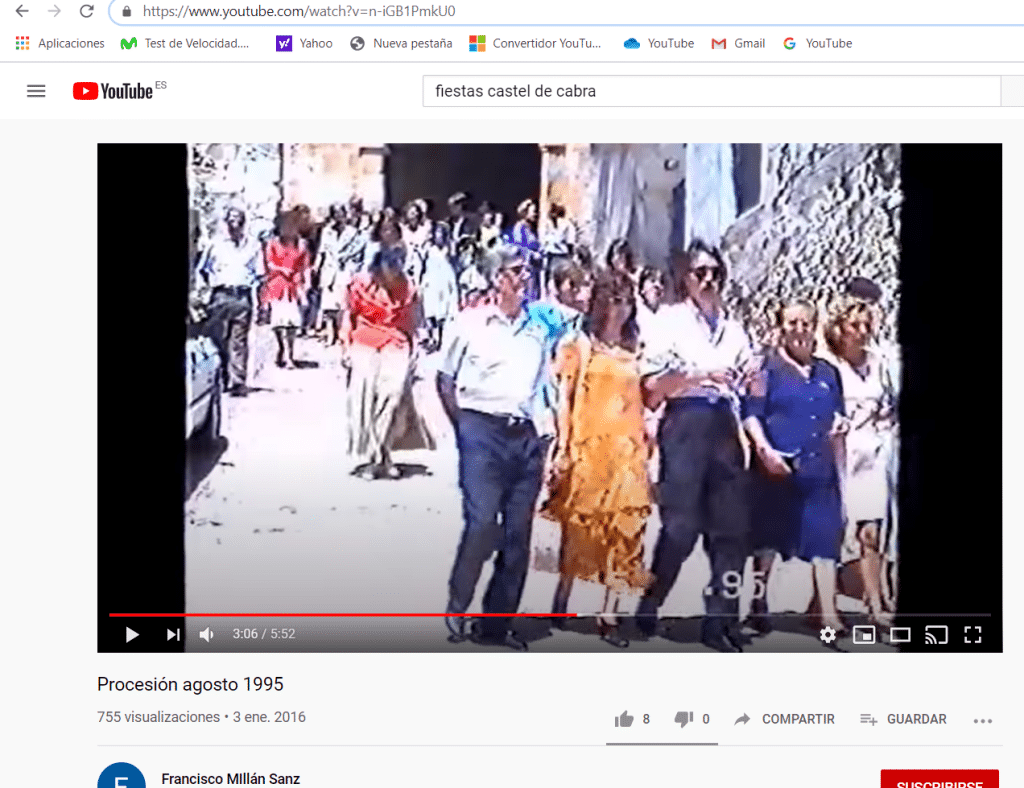
Task: Enter fullscreen mode on the player
Action: pos(972,635)
